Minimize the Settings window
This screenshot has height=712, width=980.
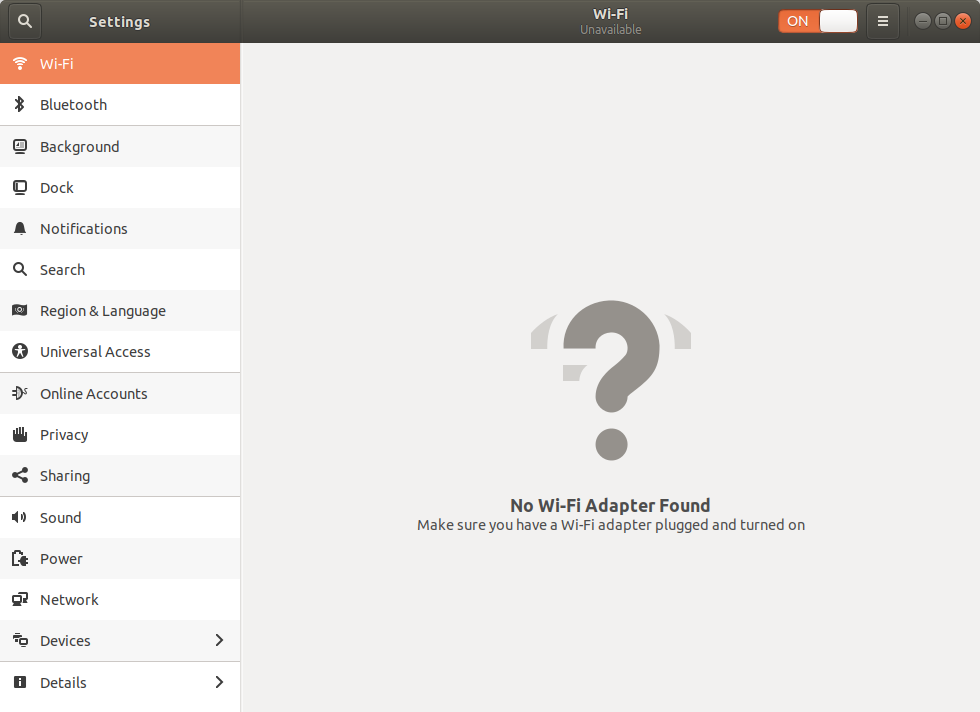click(922, 21)
